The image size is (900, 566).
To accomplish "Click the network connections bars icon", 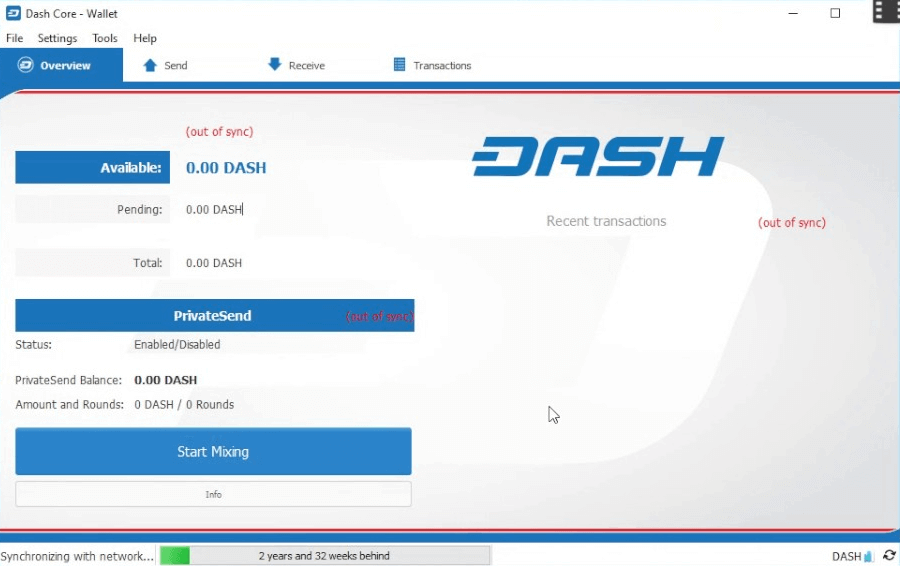I will click(868, 556).
